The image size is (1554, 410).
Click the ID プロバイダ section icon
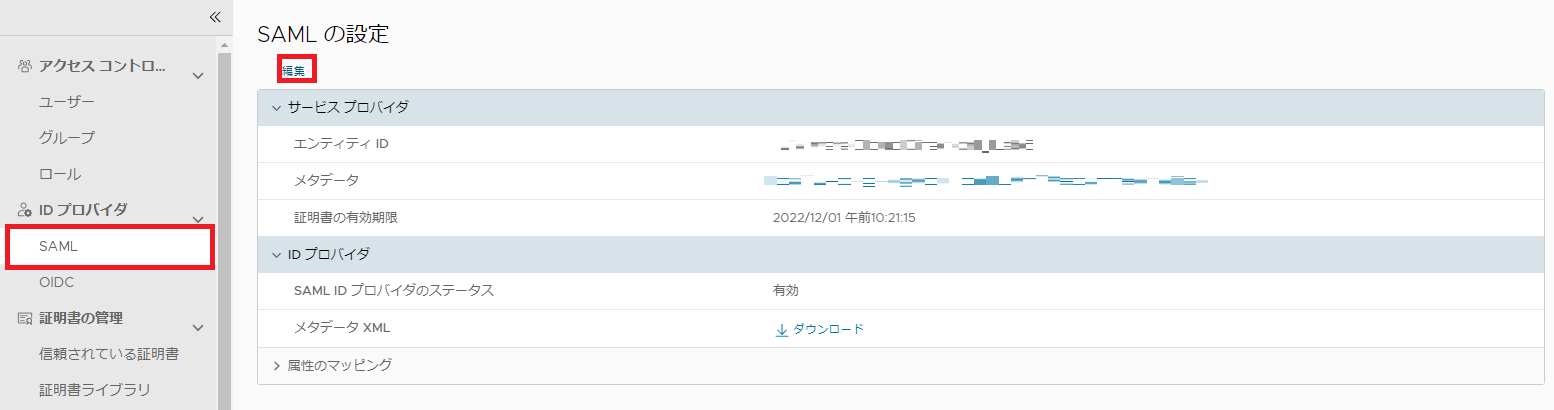[25, 210]
